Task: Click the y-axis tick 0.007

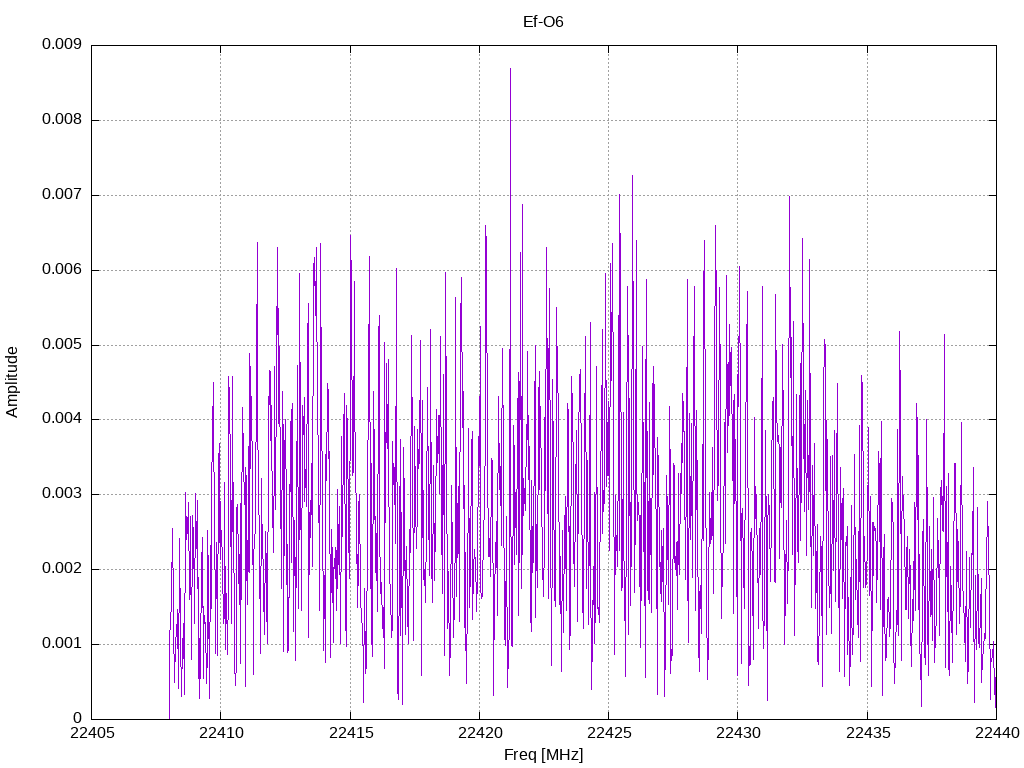Action: (62, 195)
